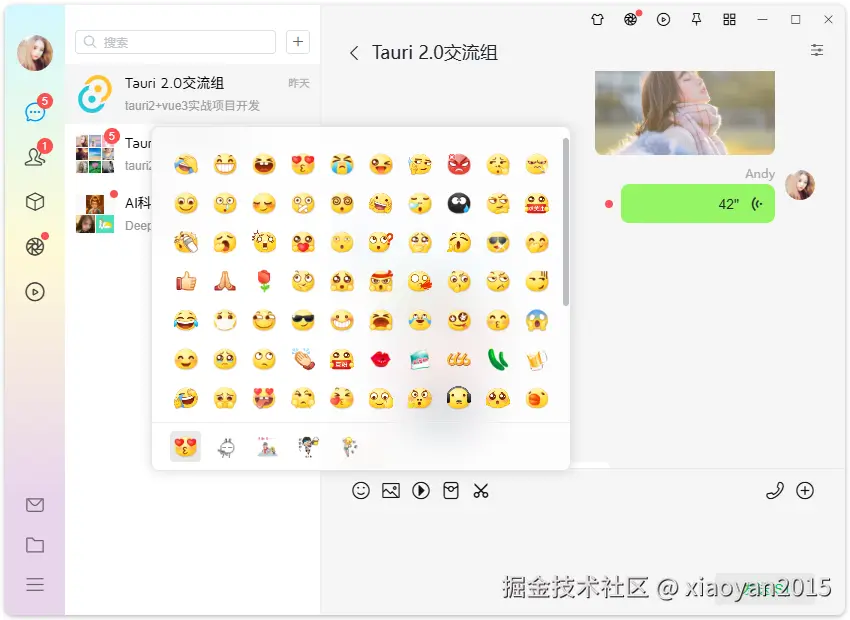This screenshot has height=620, width=850.
Task: Click the image upload icon in toolbar
Action: point(391,491)
